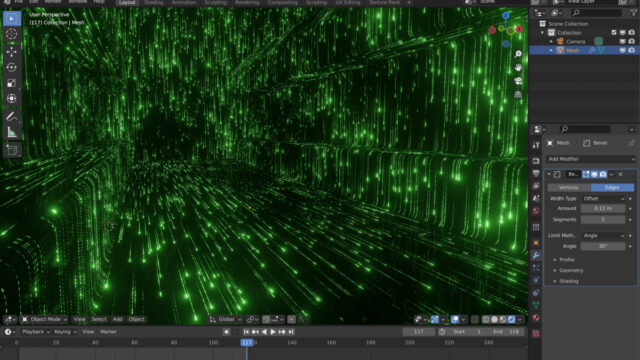Open the Width Type Offset dropdown
This screenshot has height=360, width=640.
(603, 198)
